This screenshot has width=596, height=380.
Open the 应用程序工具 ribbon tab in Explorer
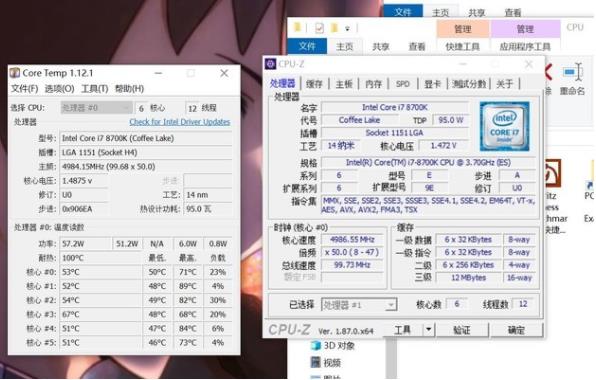click(525, 47)
